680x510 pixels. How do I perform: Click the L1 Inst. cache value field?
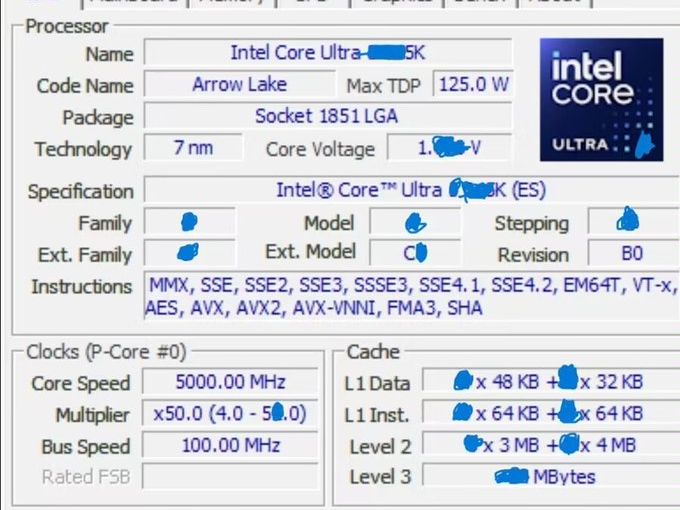[551, 413]
